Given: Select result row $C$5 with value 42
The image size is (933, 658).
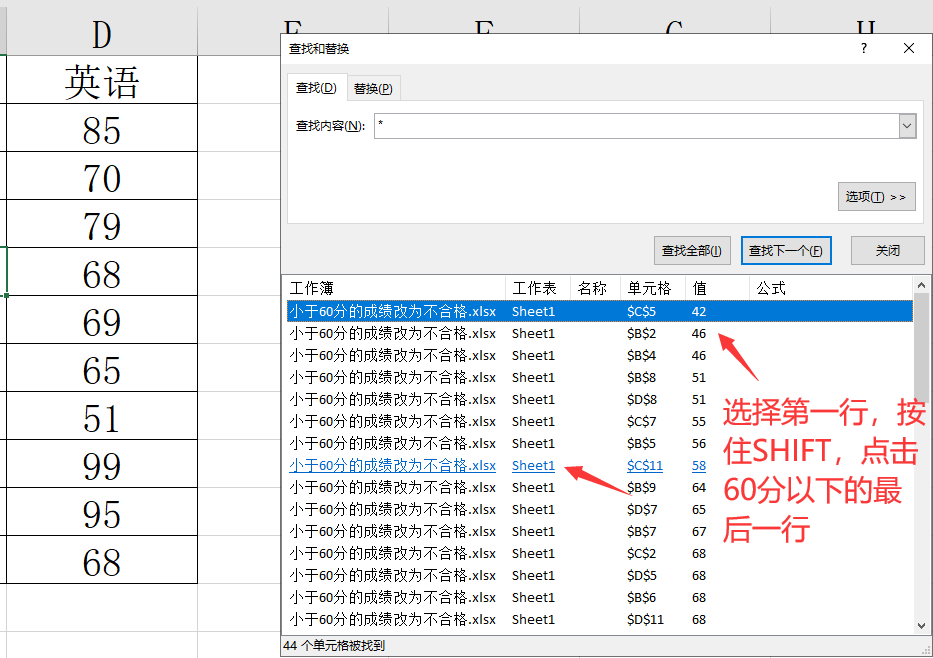Looking at the screenshot, I should (599, 311).
